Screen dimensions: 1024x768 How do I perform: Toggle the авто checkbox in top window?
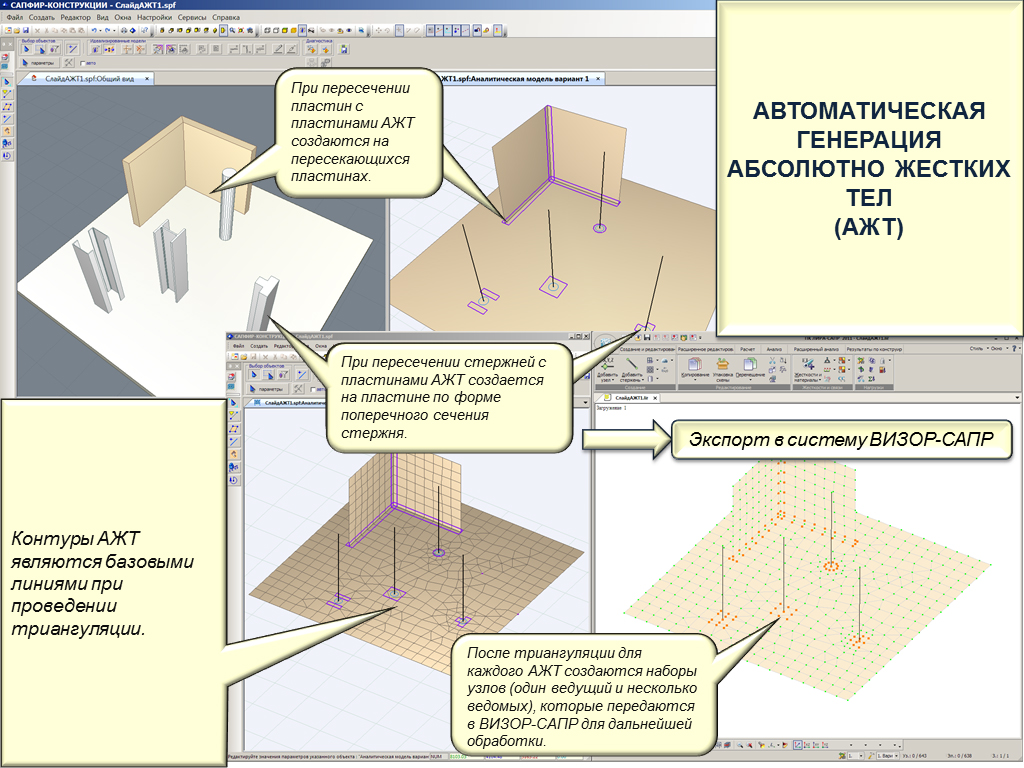point(83,63)
